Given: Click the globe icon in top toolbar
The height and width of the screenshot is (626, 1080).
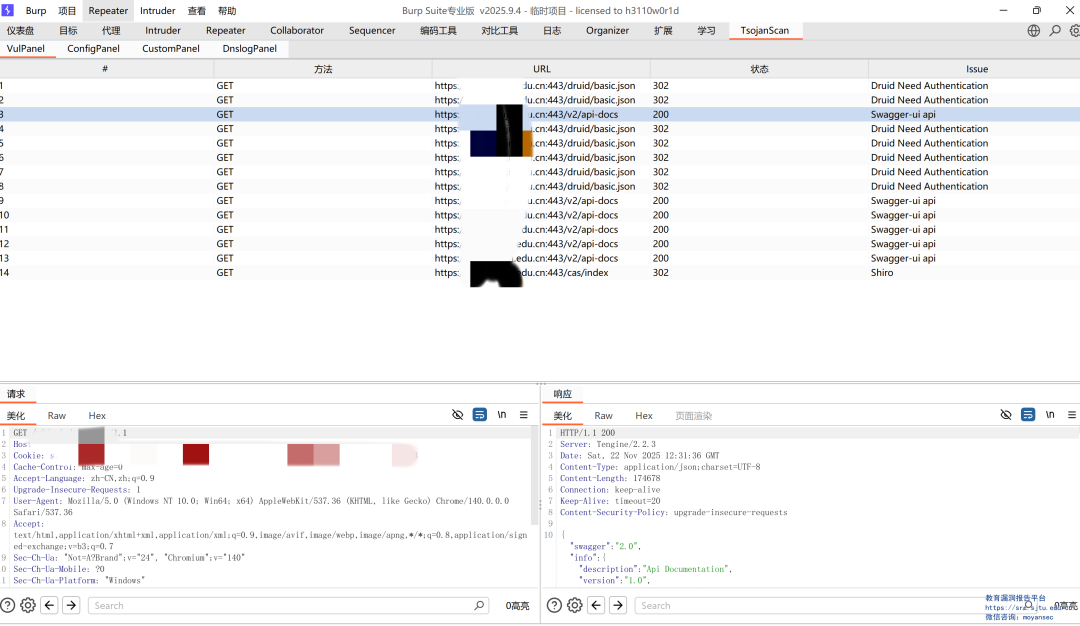Looking at the screenshot, I should point(1034,31).
